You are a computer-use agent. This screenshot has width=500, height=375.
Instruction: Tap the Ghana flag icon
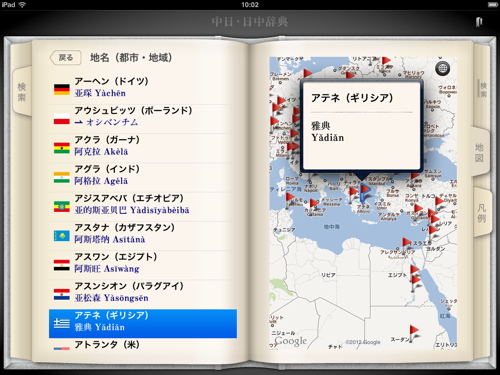[x=62, y=148]
